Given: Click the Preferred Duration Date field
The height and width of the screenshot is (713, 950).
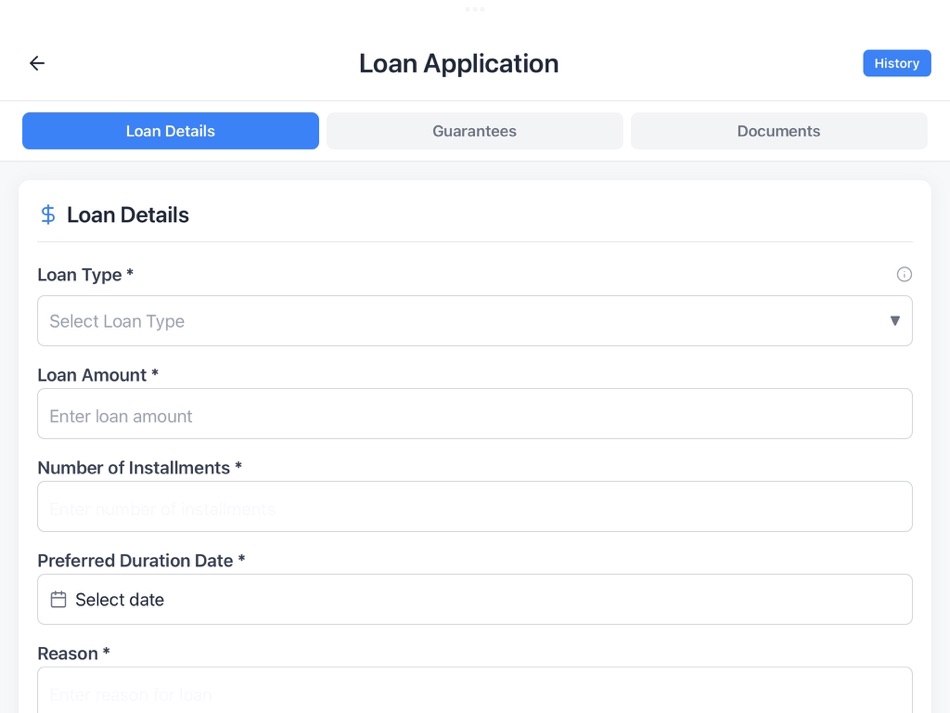Looking at the screenshot, I should [x=475, y=599].
